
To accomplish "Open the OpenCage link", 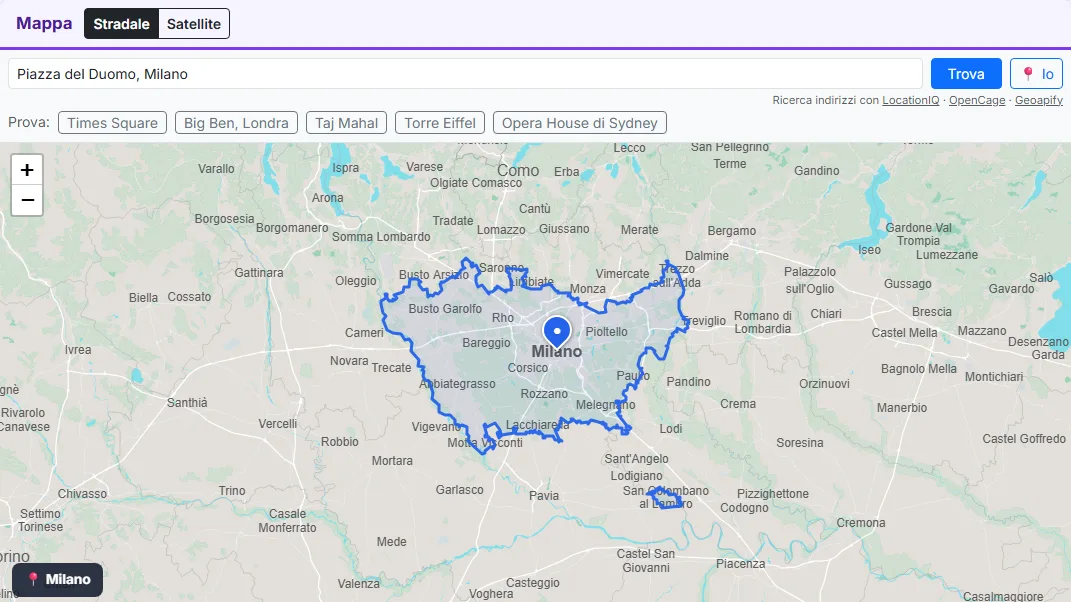I will [x=977, y=100].
